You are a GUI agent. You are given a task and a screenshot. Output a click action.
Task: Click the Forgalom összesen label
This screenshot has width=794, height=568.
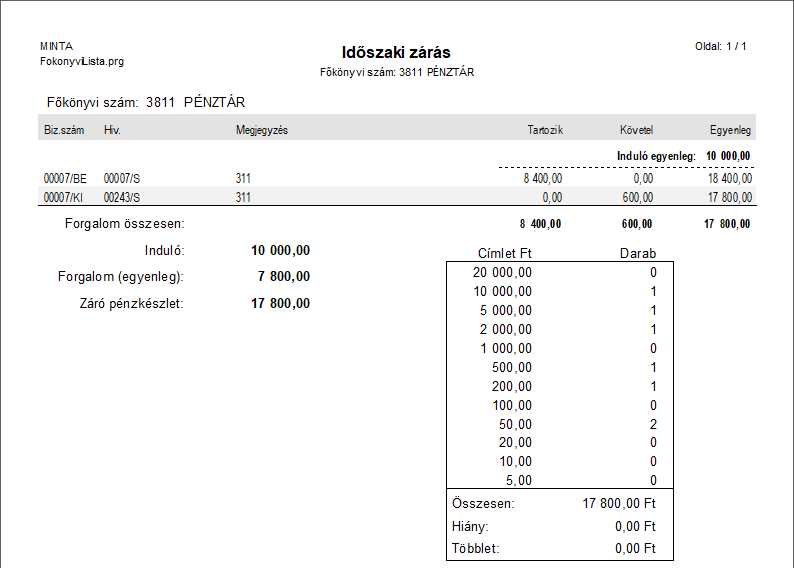coord(125,223)
